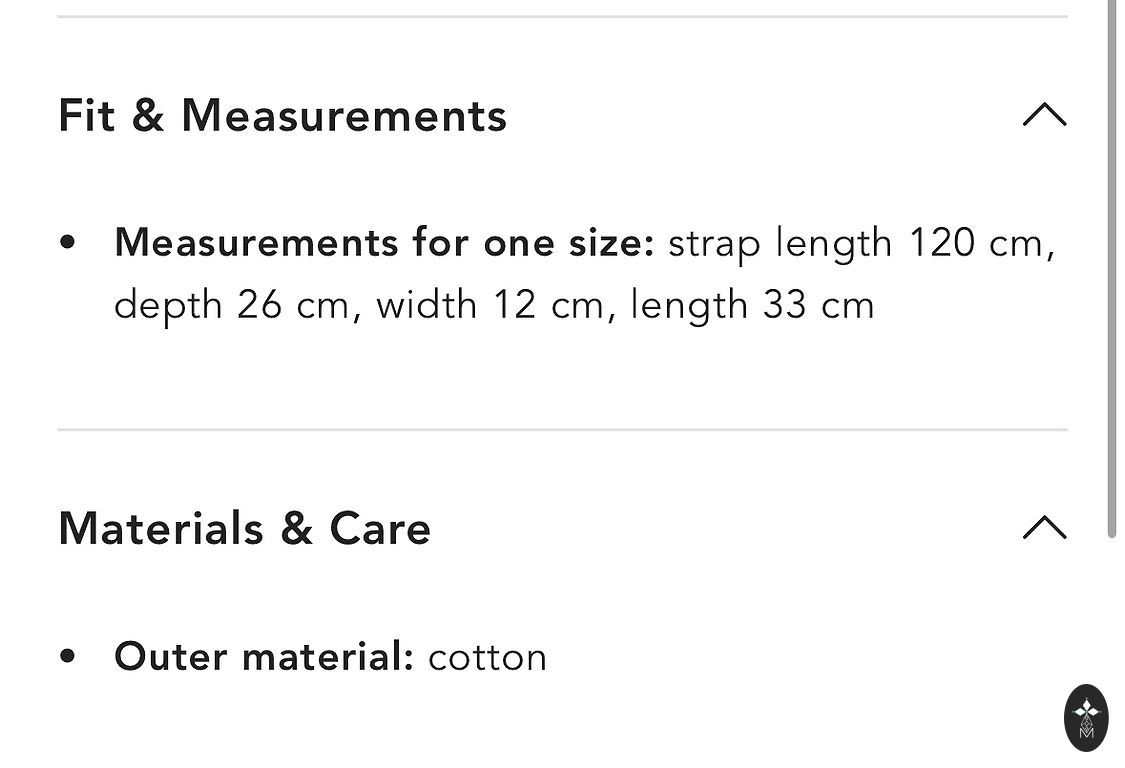Click the word "cotton"
The width and height of the screenshot is (1125, 768).
[488, 657]
